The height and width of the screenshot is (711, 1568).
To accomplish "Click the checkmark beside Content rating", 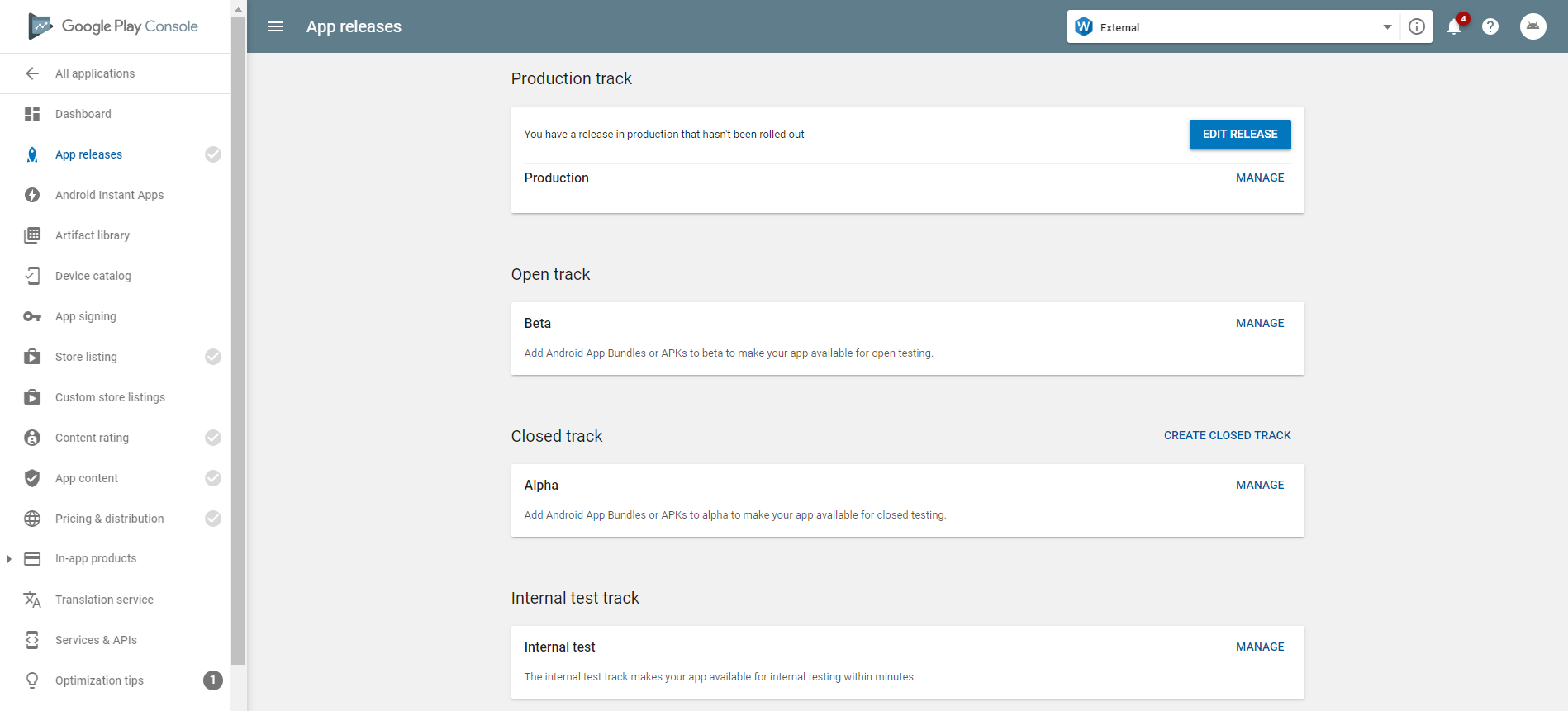I will pyautogui.click(x=213, y=438).
